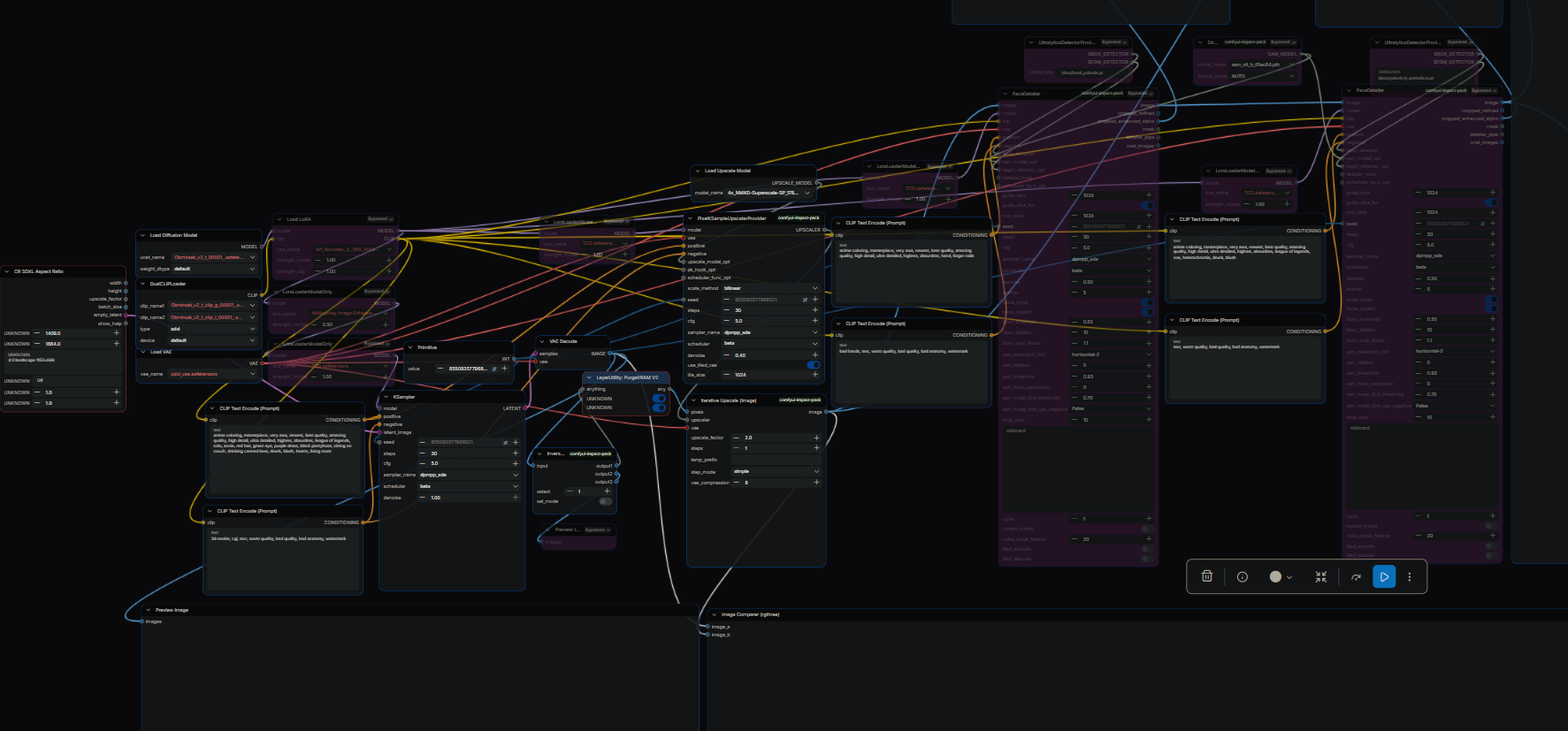The image size is (1568, 731).
Task: Toggle guide_size_for in the right FaceDetailer node
Action: (x=1491, y=202)
